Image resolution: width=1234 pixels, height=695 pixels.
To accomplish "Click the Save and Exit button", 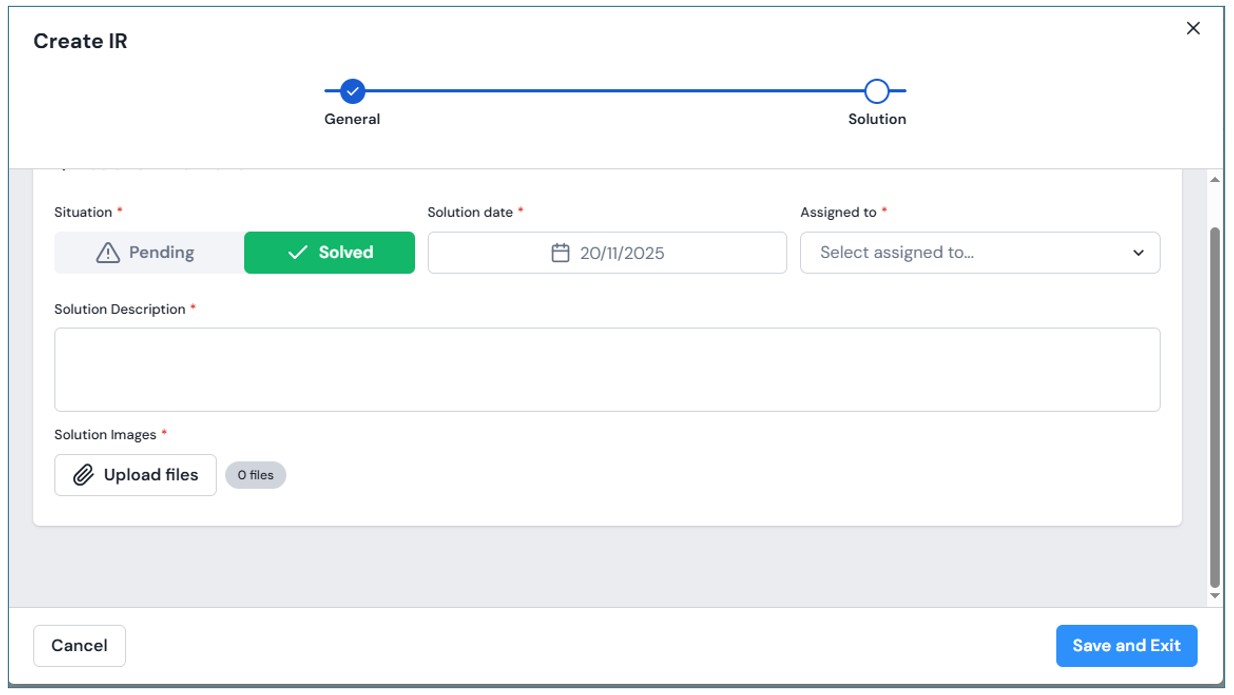I will [x=1126, y=646].
